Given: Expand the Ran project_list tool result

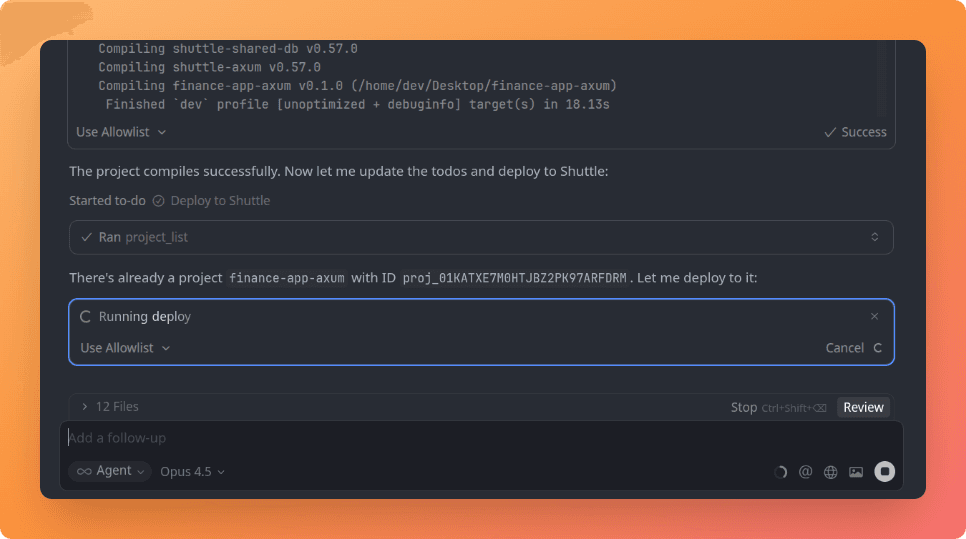Looking at the screenshot, I should coord(874,238).
